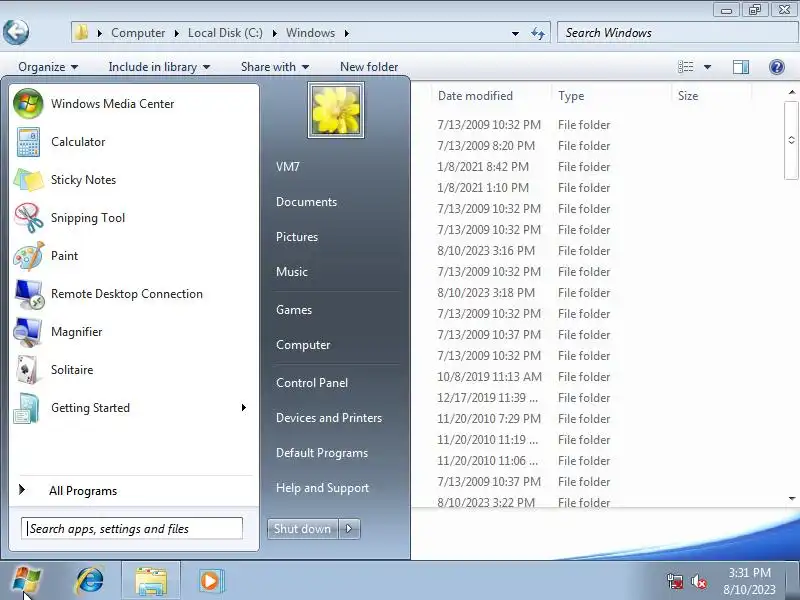Viewport: 800px width, 600px height.
Task: Expand the arrow after Local Disk (C:)
Action: pyautogui.click(x=274, y=33)
